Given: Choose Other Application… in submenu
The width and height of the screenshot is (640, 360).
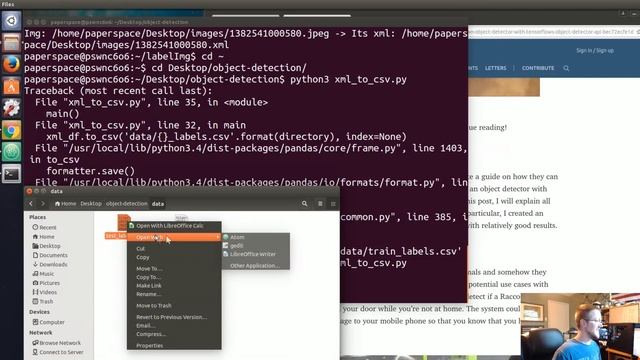Looking at the screenshot, I should coord(256,266).
